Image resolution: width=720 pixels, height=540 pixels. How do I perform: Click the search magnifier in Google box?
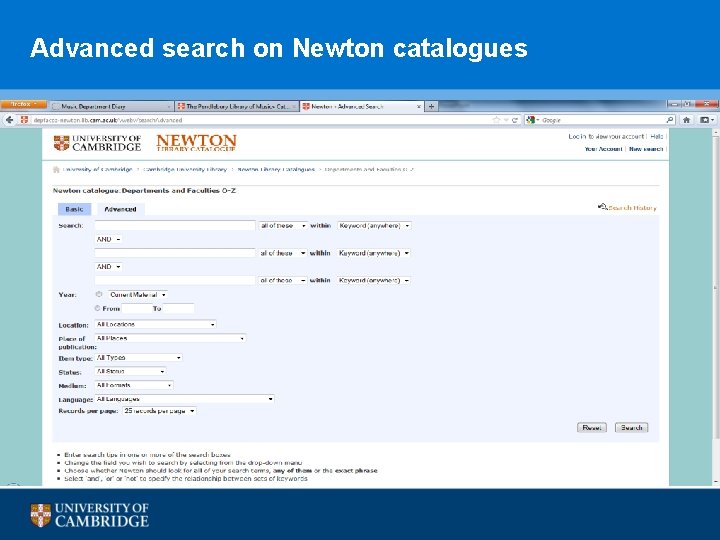[x=670, y=120]
